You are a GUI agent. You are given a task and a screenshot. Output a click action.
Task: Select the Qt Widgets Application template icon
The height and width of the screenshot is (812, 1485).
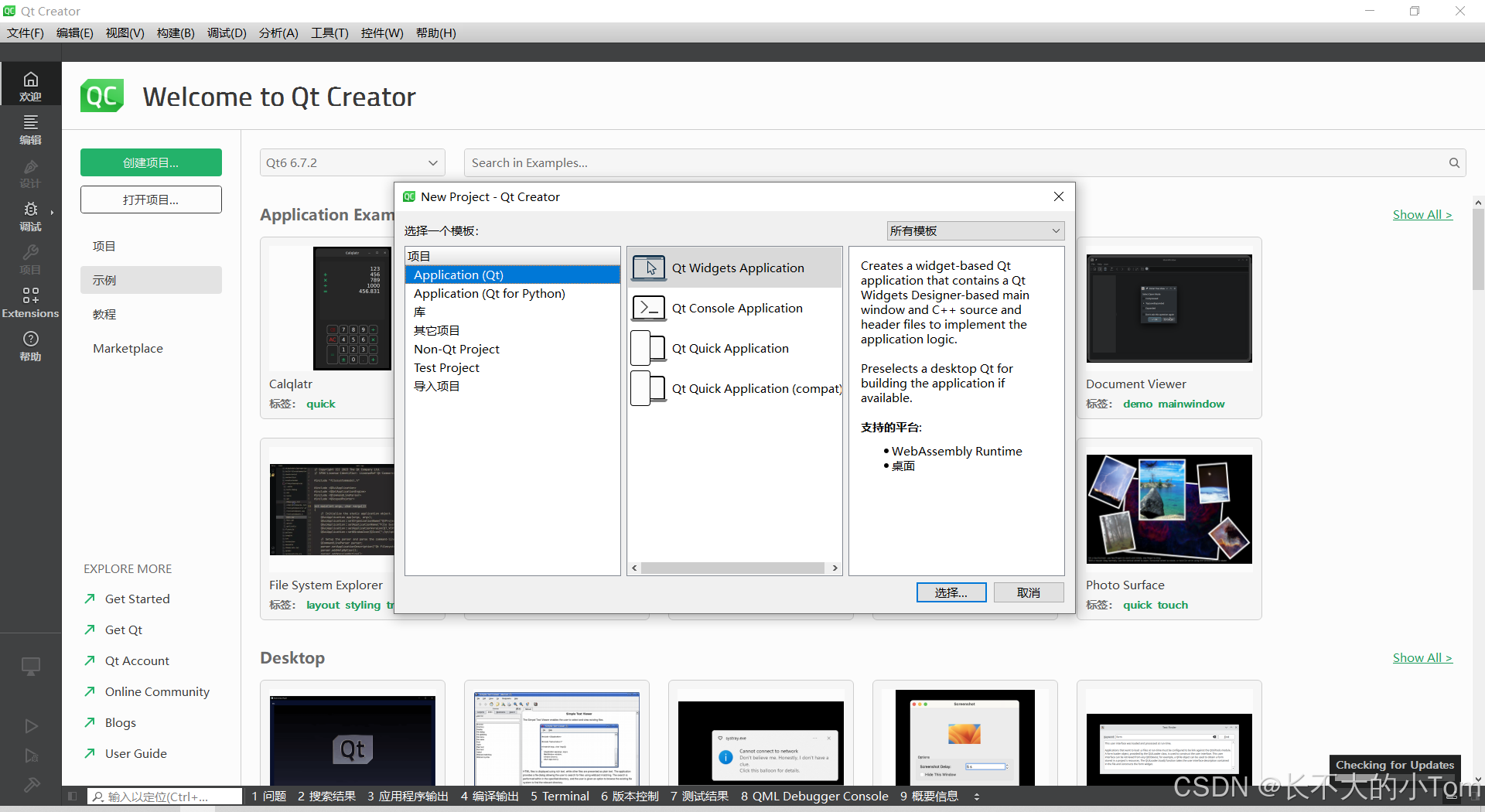pos(649,268)
